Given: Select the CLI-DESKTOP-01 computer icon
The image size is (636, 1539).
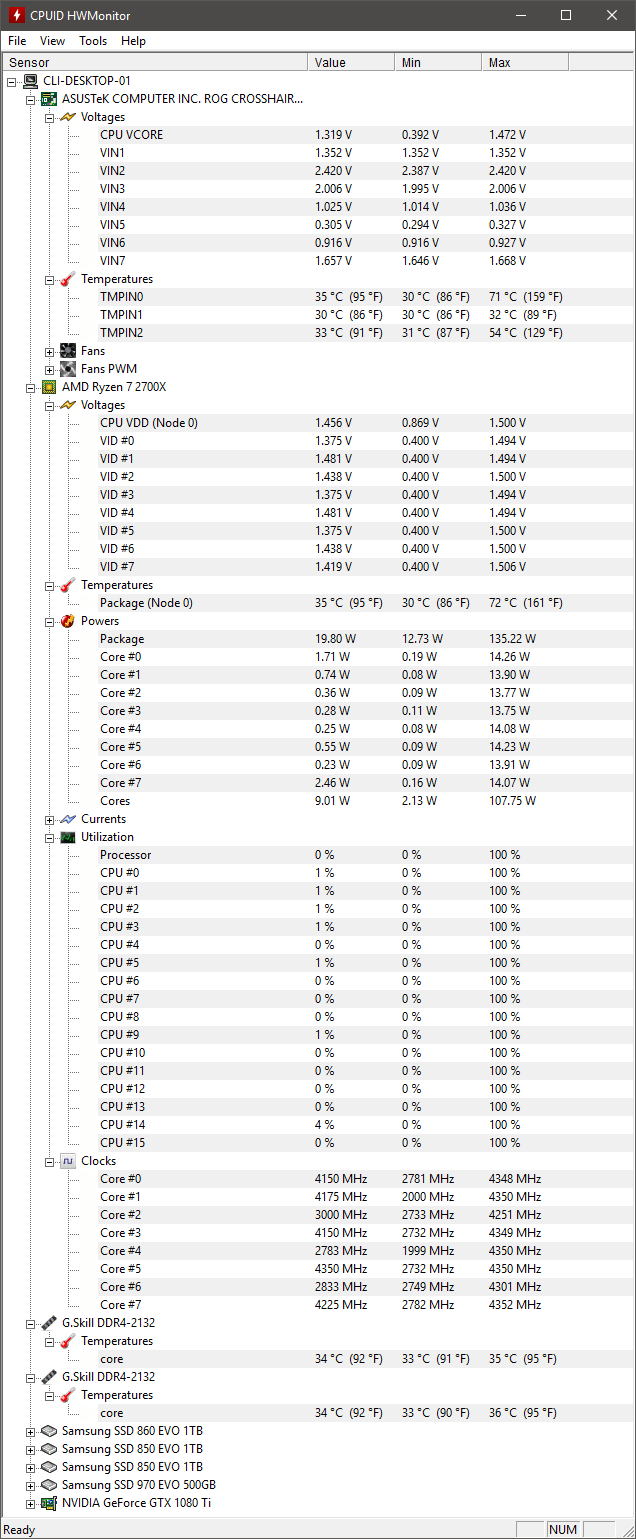Looking at the screenshot, I should pos(31,81).
